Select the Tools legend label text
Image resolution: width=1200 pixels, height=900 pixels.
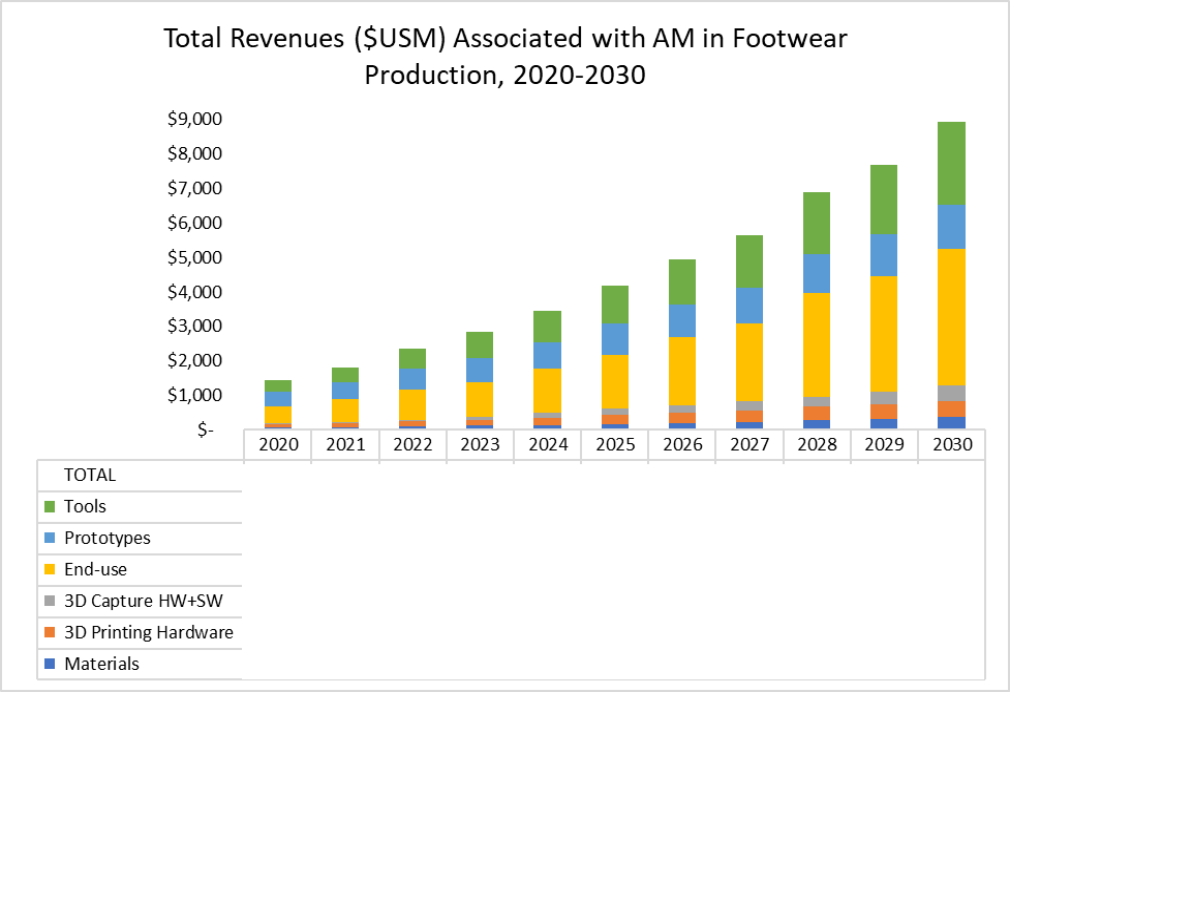(x=85, y=507)
